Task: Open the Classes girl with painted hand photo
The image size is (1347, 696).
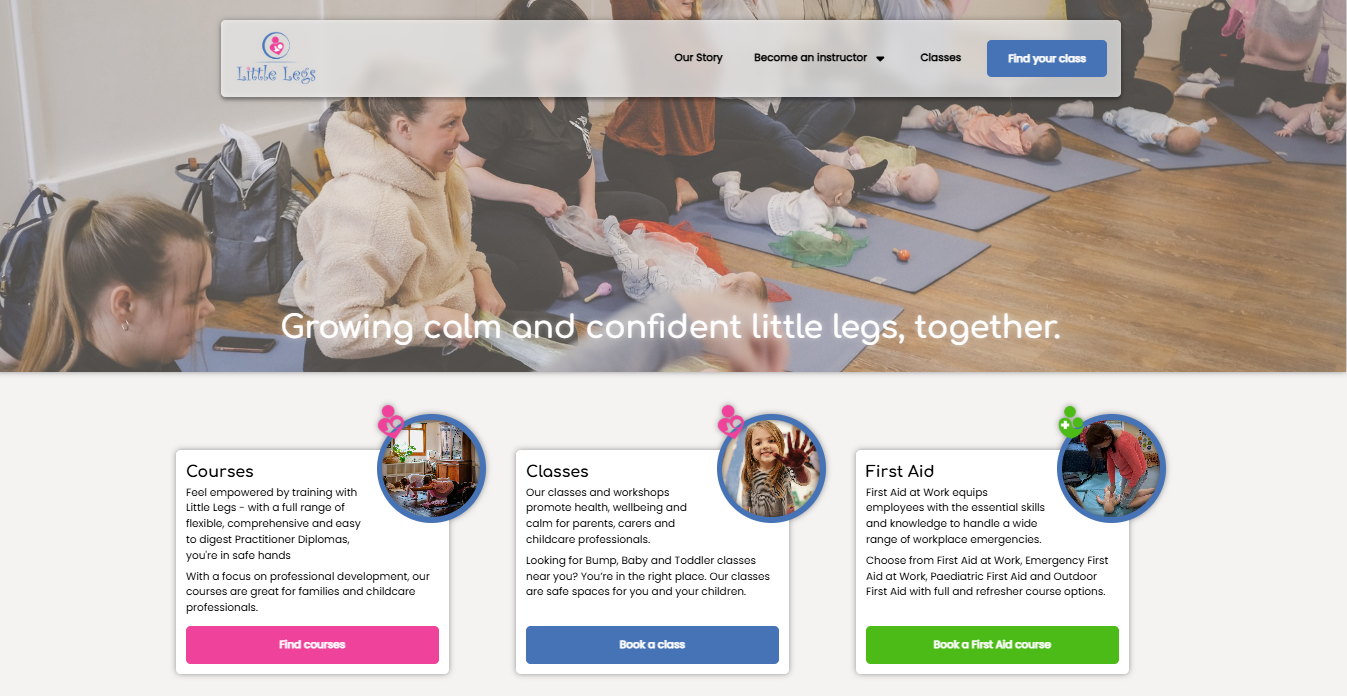Action: (772, 468)
